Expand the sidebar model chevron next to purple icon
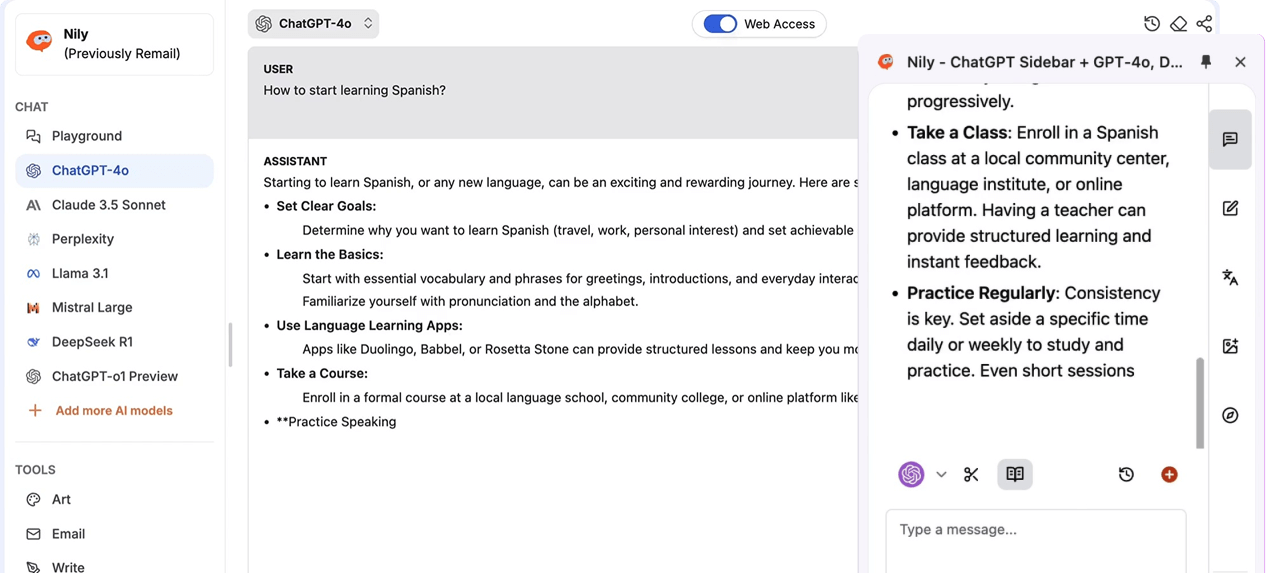1266x573 pixels. click(x=941, y=475)
